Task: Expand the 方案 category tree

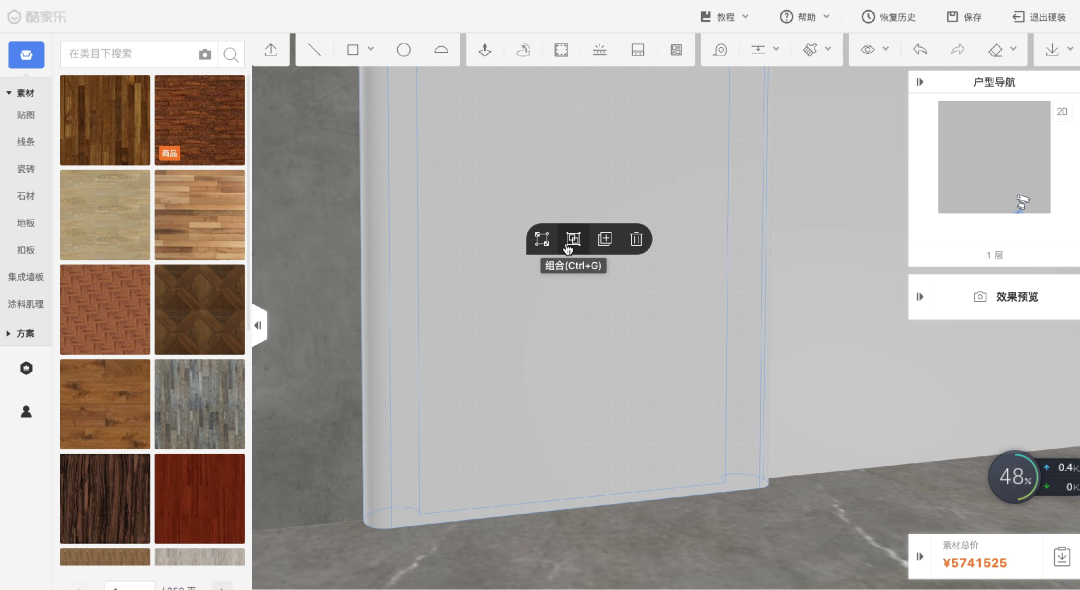Action: pyautogui.click(x=9, y=333)
